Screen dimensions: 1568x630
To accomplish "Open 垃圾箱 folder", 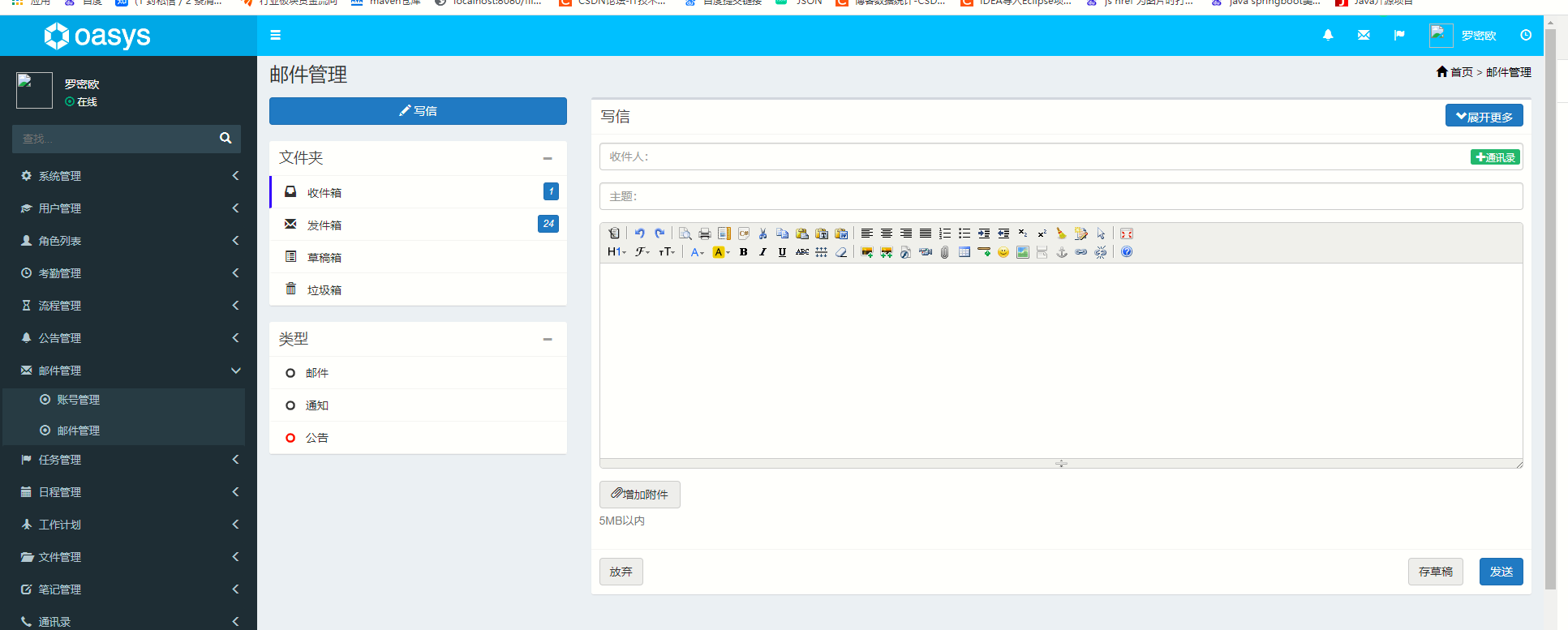I will (x=418, y=289).
